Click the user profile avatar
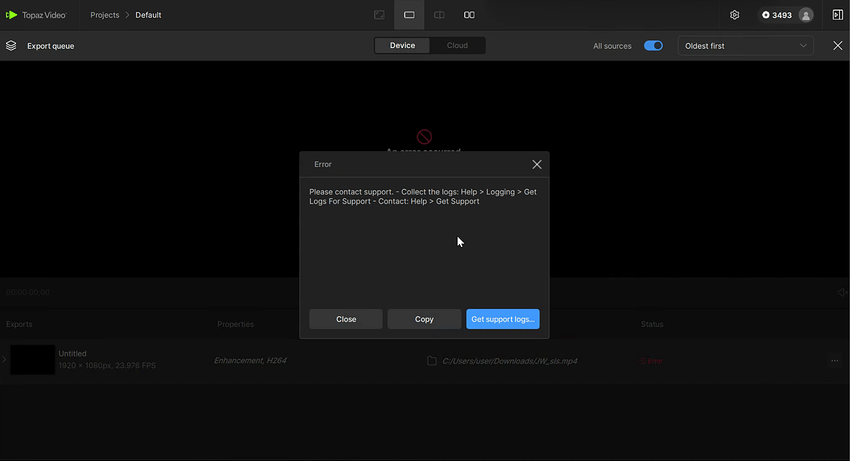This screenshot has height=461, width=850. 806,15
